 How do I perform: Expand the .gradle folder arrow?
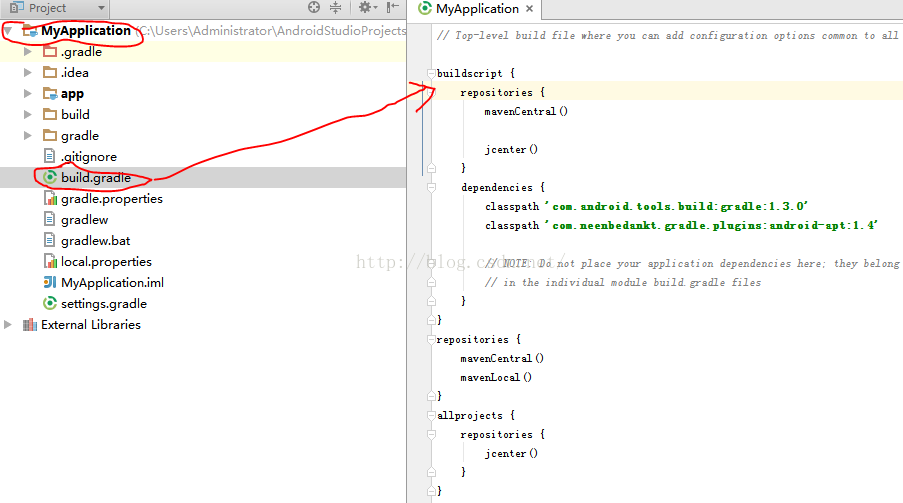click(x=28, y=51)
